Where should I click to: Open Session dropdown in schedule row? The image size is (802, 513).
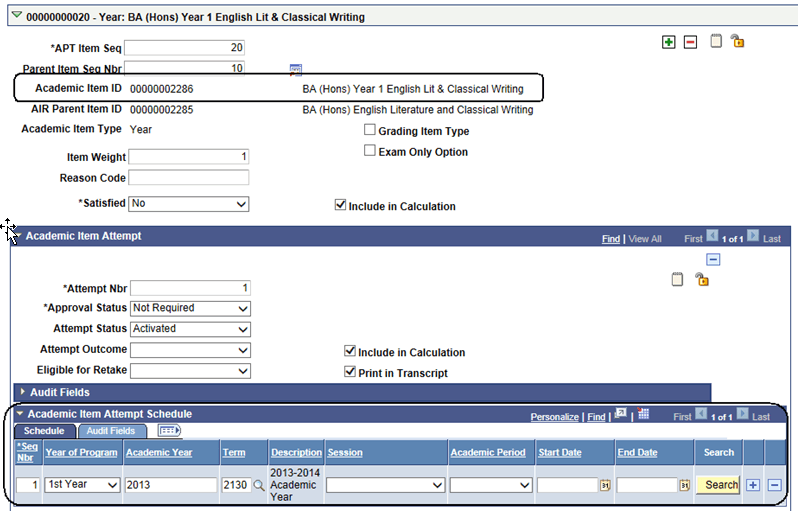tap(385, 485)
